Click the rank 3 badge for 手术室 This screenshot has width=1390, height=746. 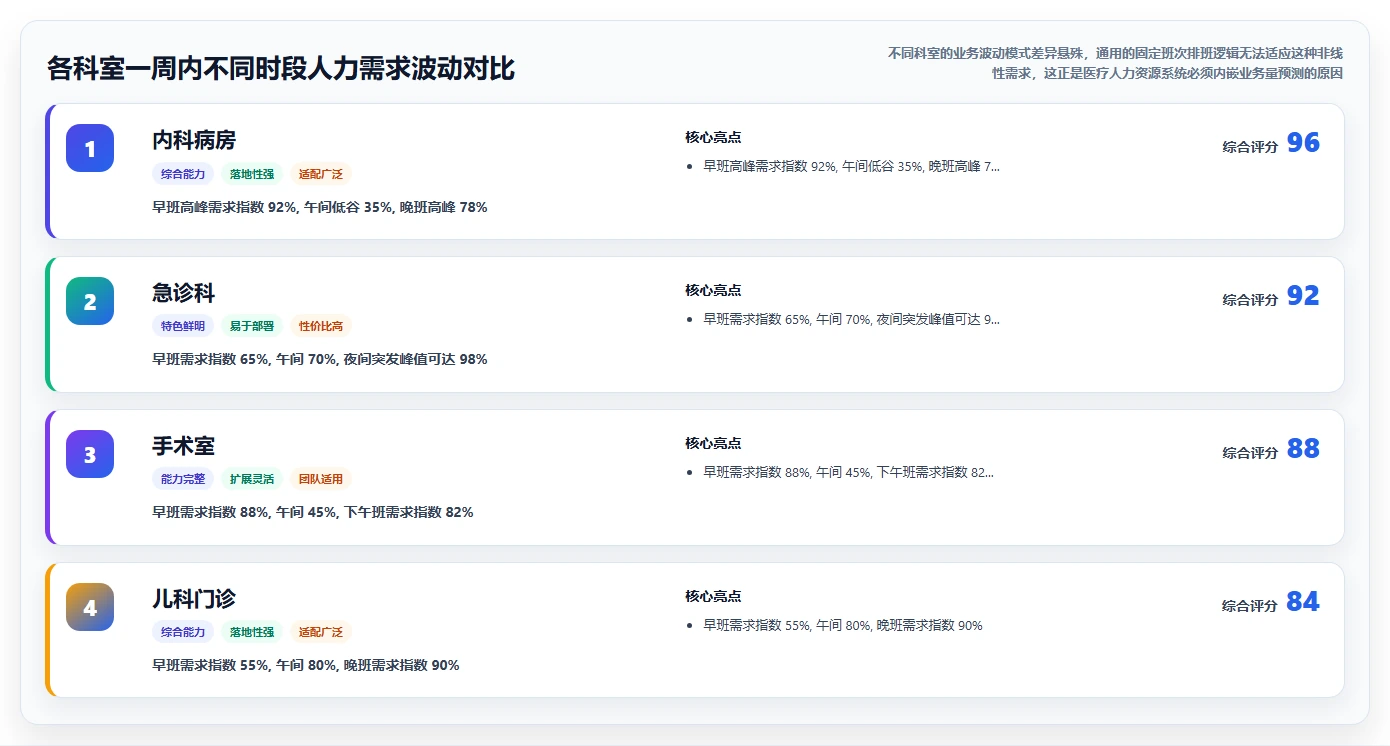click(x=90, y=454)
